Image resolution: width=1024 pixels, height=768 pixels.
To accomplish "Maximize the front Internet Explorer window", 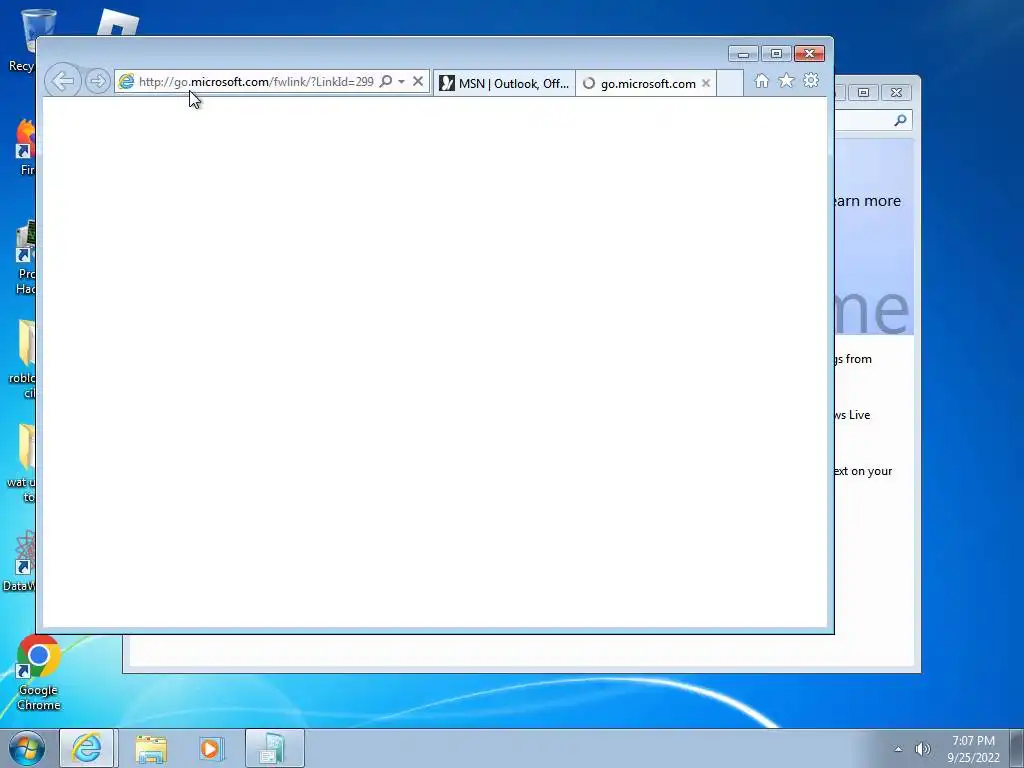I will pyautogui.click(x=776, y=54).
